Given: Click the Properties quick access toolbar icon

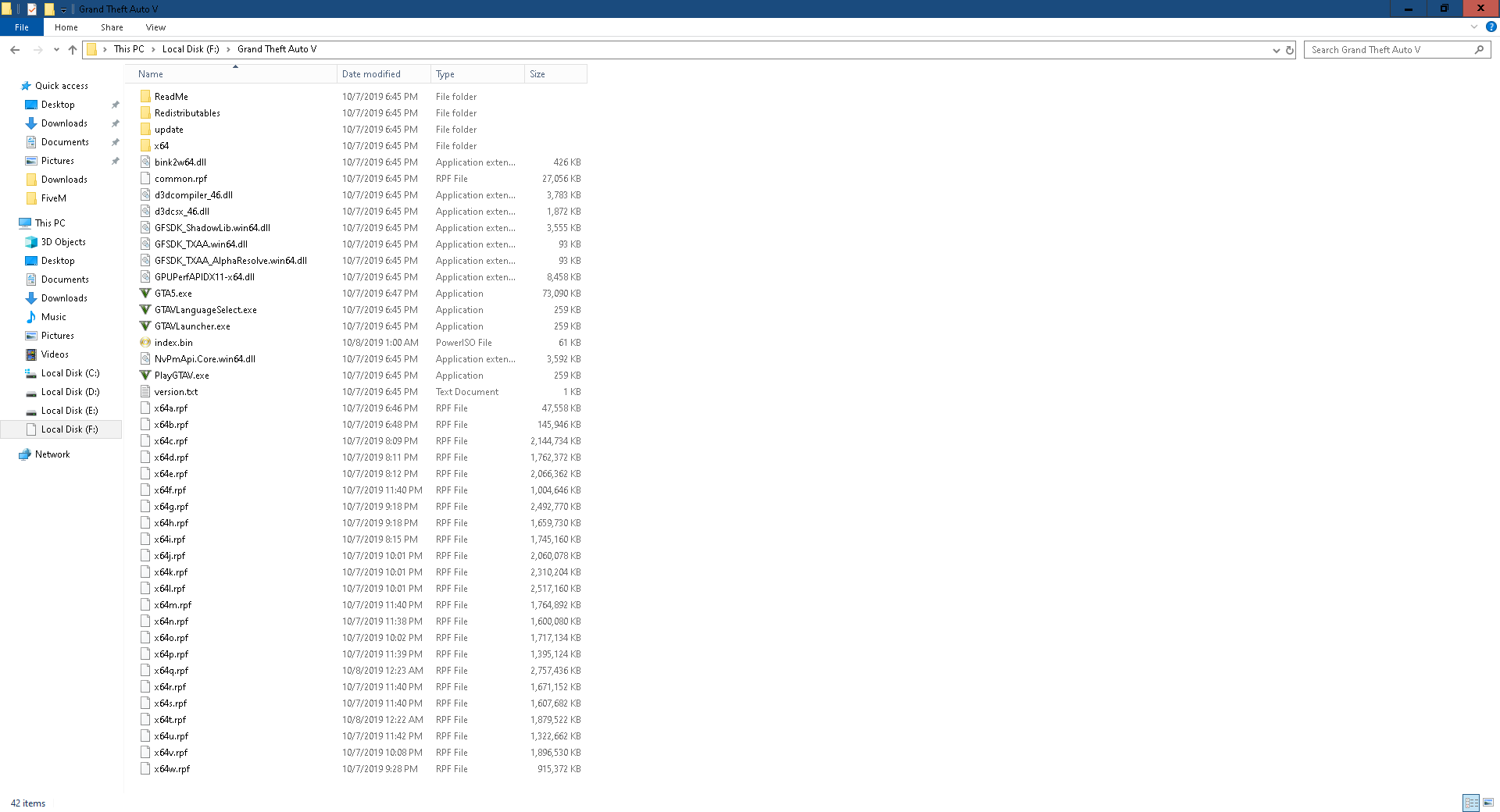Looking at the screenshot, I should tap(32, 9).
